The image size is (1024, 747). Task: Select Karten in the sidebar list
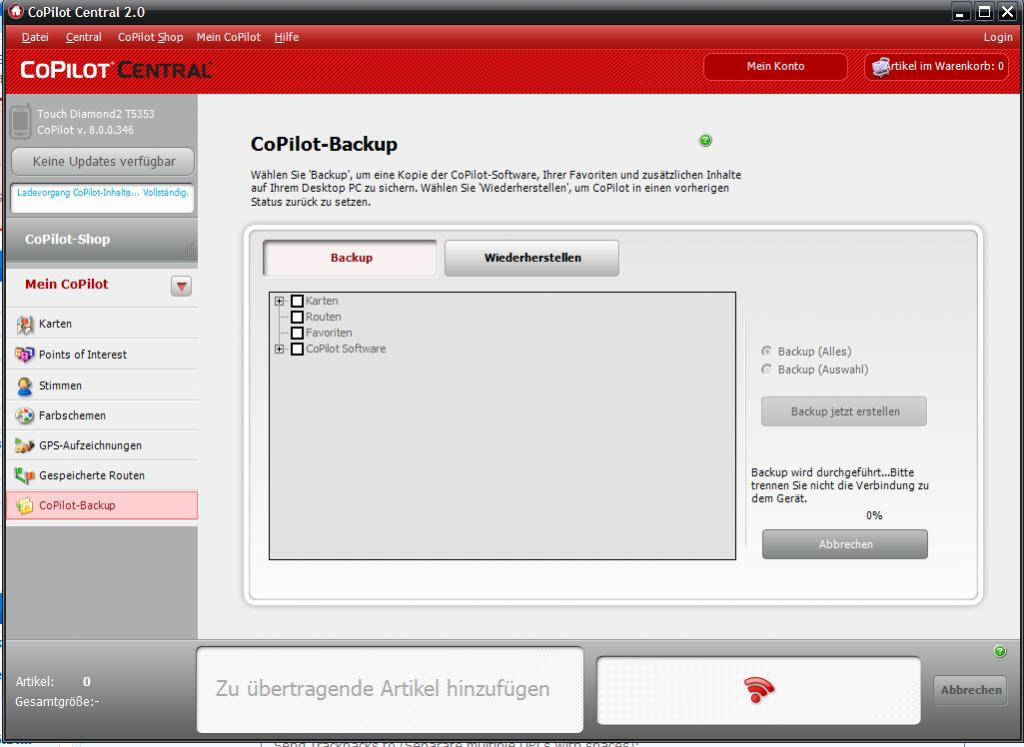point(102,324)
